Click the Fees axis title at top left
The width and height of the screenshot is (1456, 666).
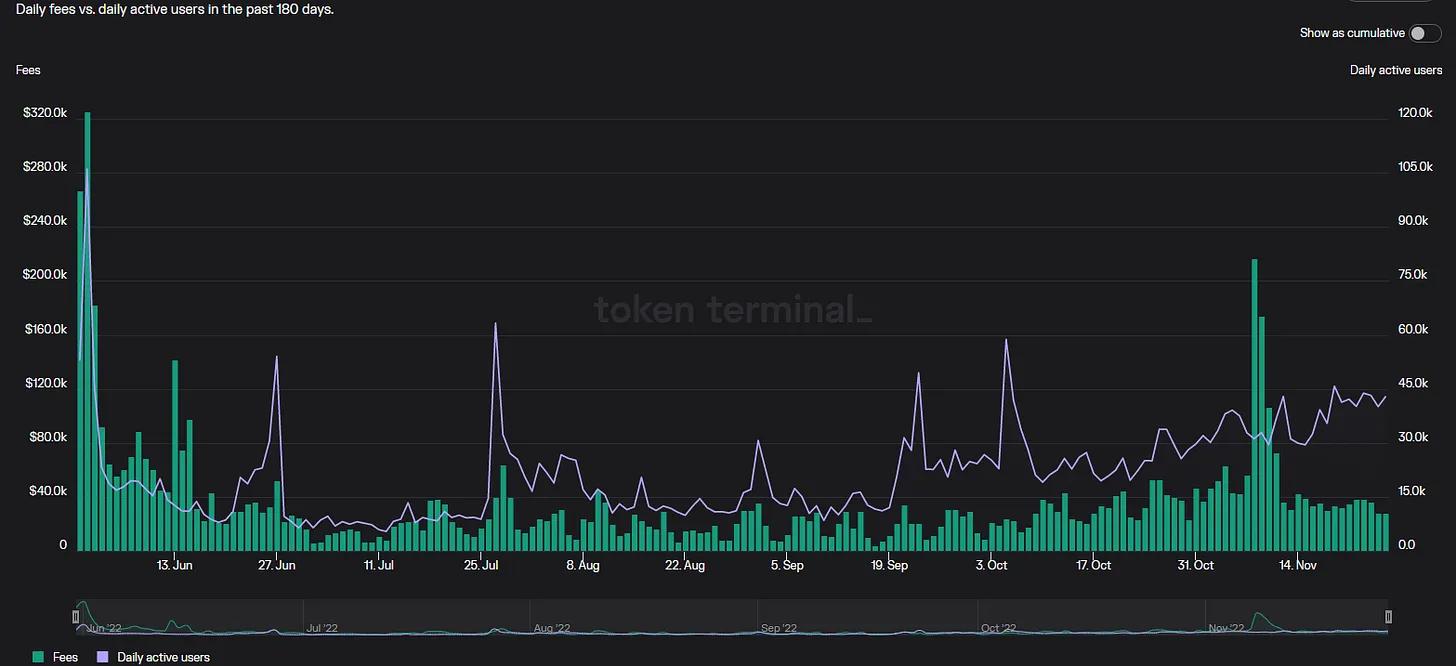point(28,70)
